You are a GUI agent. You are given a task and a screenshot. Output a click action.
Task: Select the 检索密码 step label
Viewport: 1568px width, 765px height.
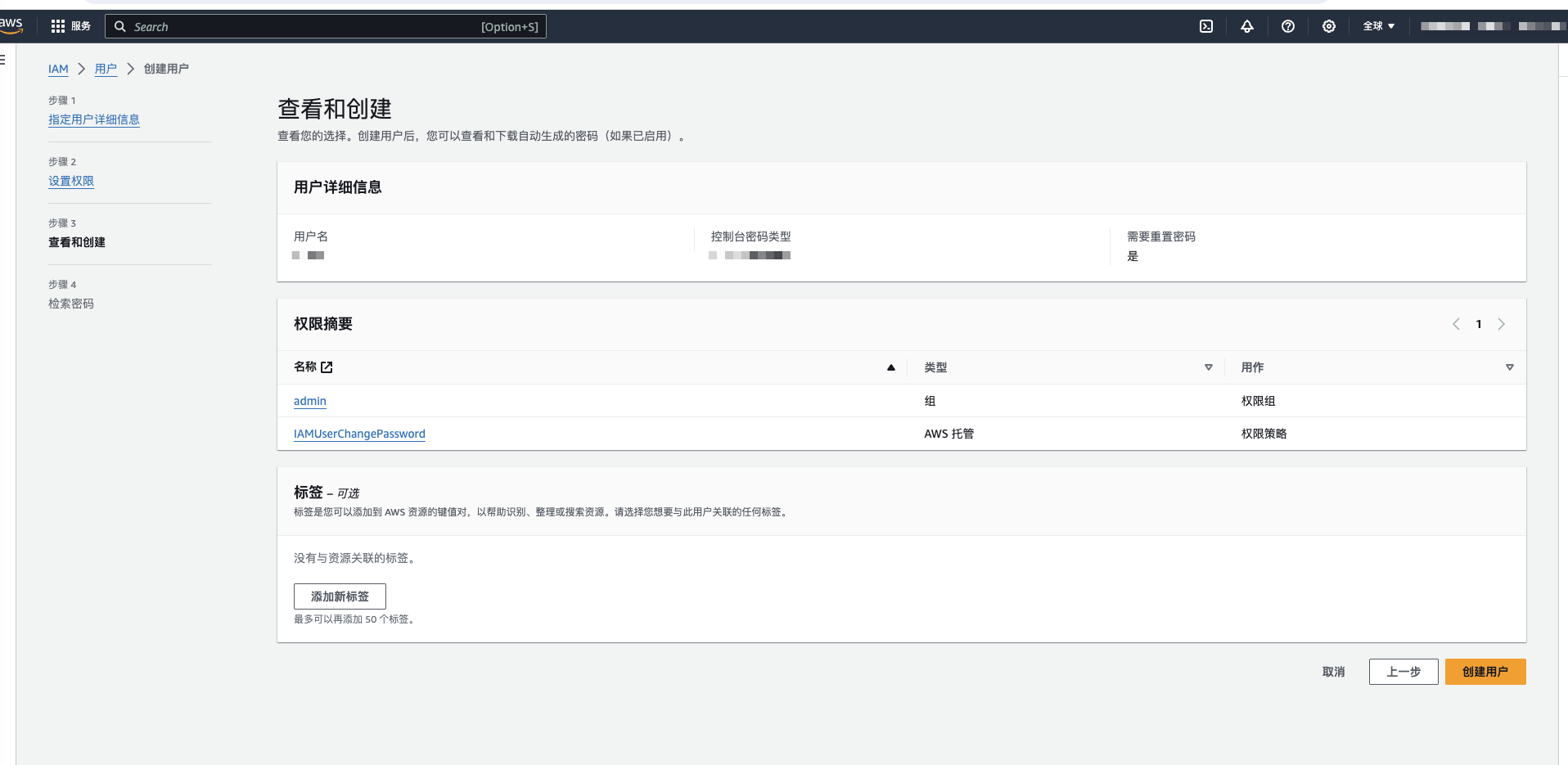point(71,304)
